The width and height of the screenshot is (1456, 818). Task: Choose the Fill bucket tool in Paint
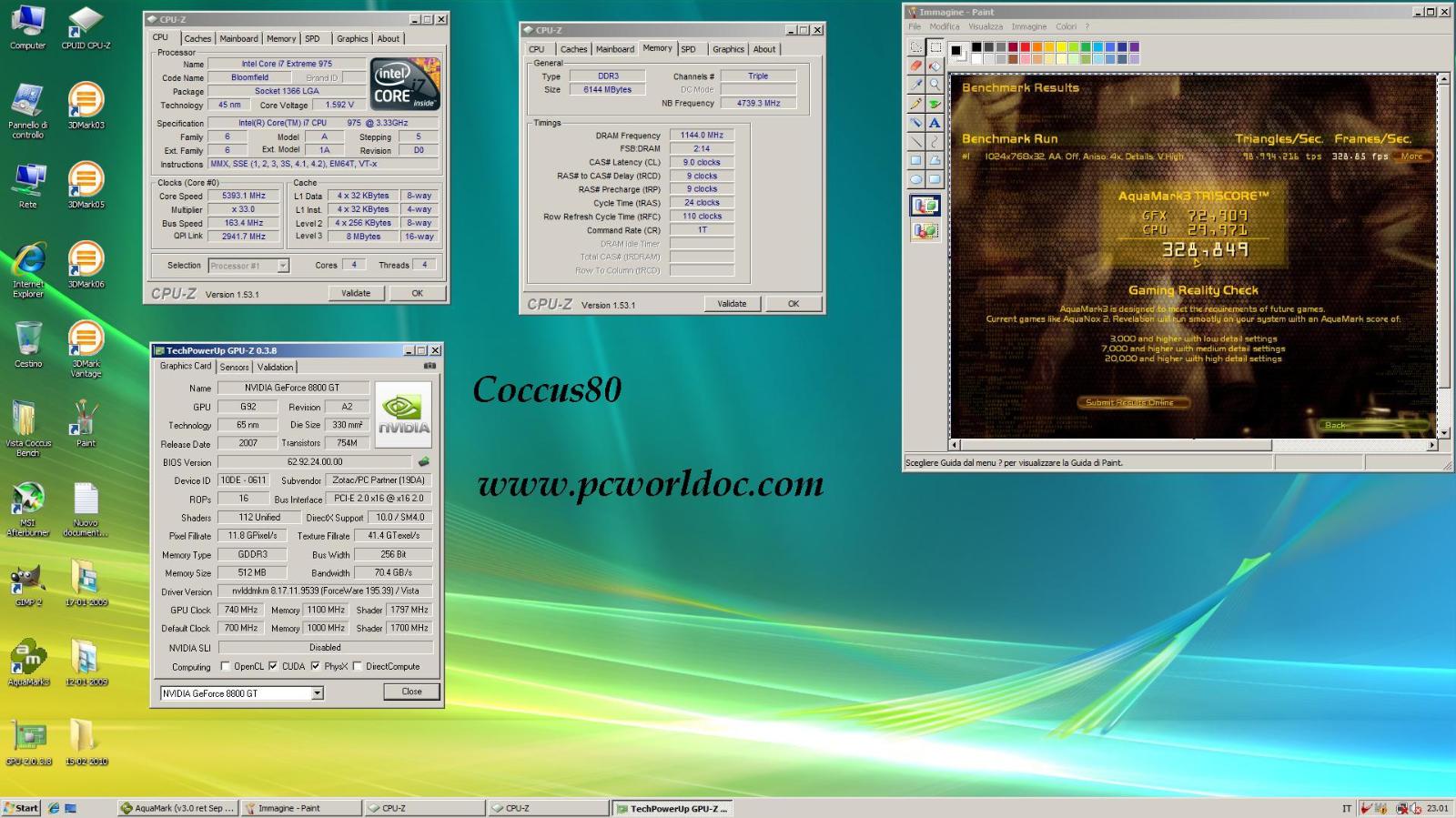tap(935, 66)
